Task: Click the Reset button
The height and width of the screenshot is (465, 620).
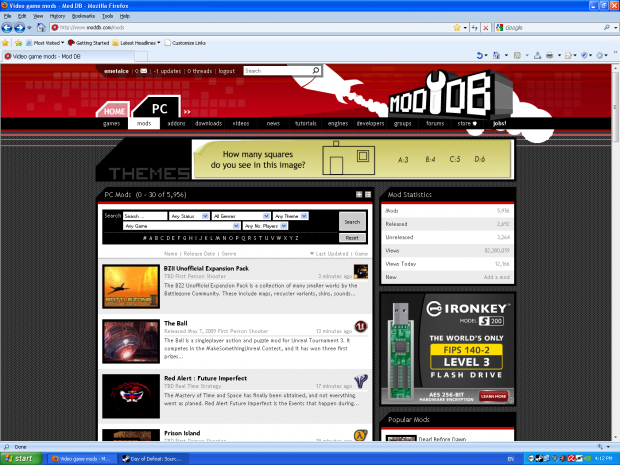Action: click(352, 238)
